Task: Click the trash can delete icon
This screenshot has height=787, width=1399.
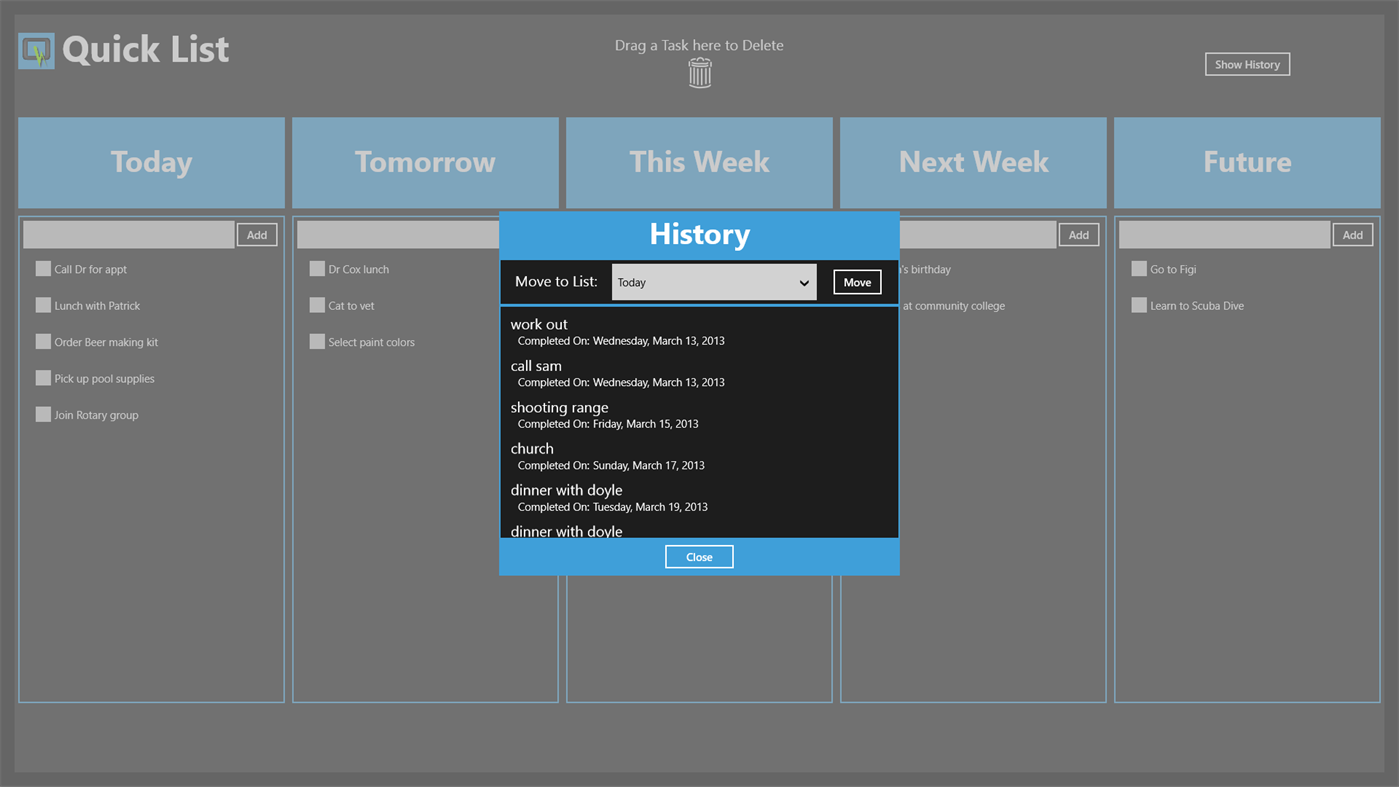Action: point(699,72)
